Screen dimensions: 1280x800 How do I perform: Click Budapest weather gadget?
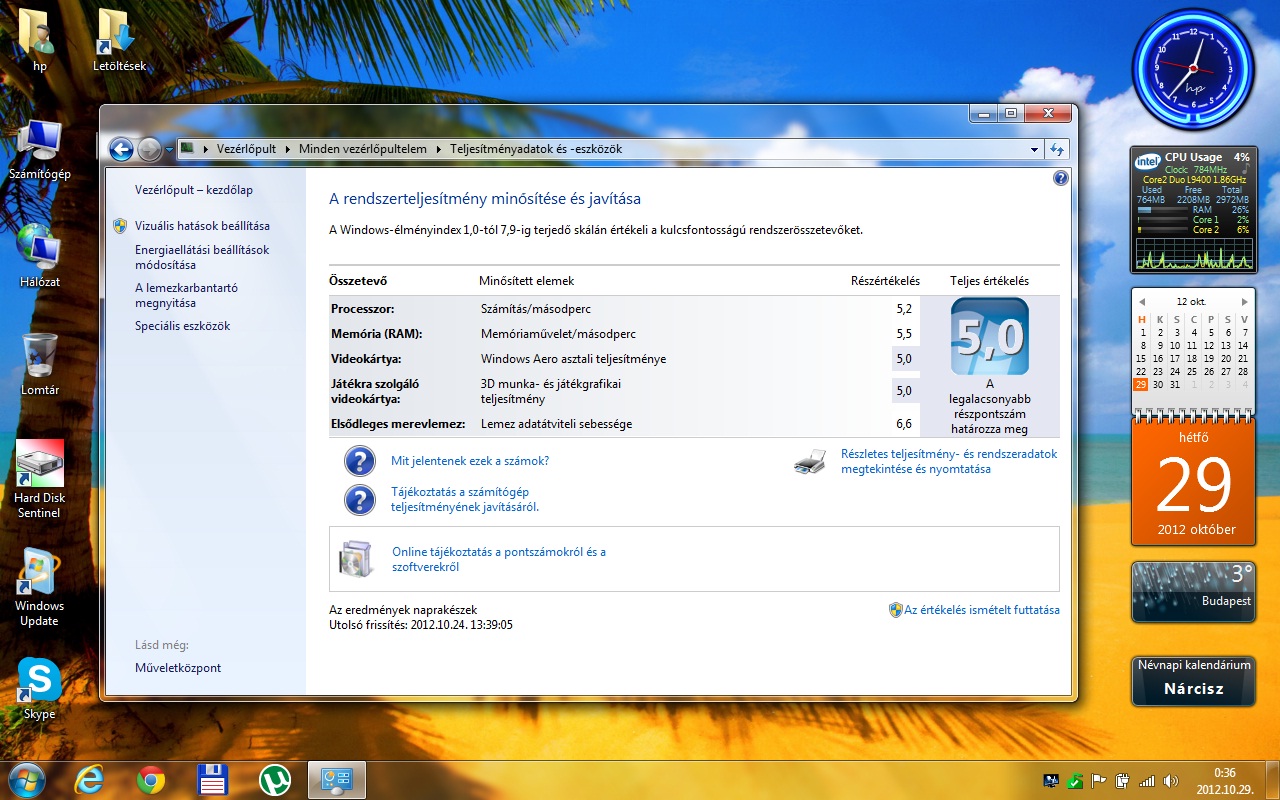1193,592
